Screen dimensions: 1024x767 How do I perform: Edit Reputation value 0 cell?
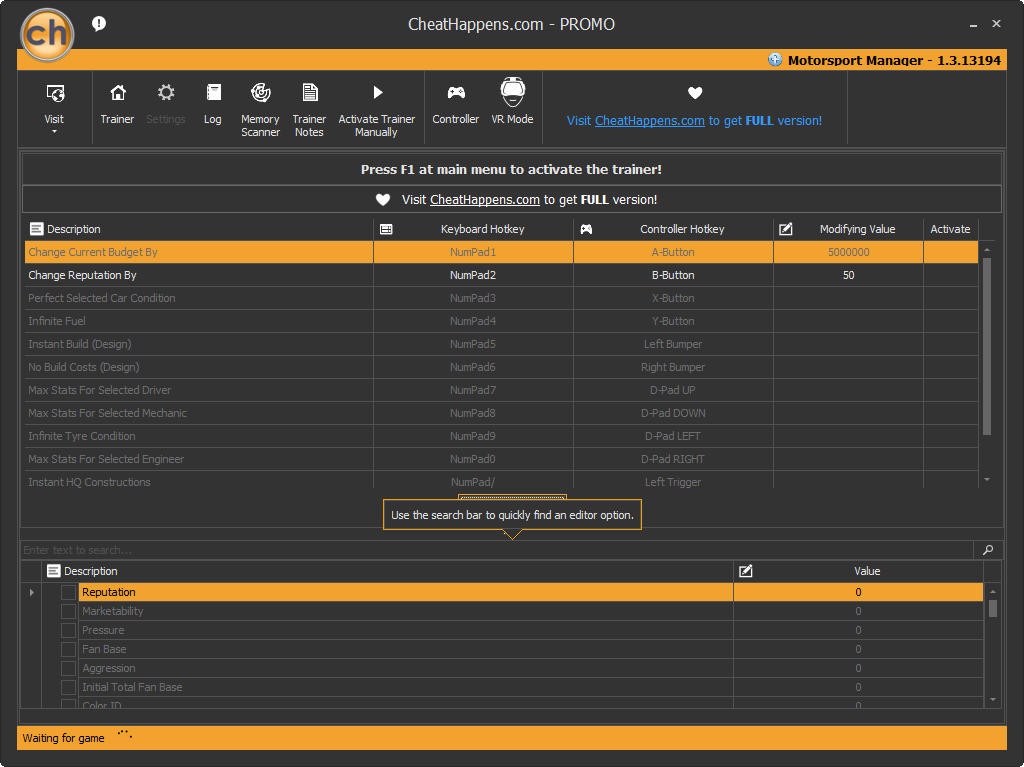click(x=858, y=592)
